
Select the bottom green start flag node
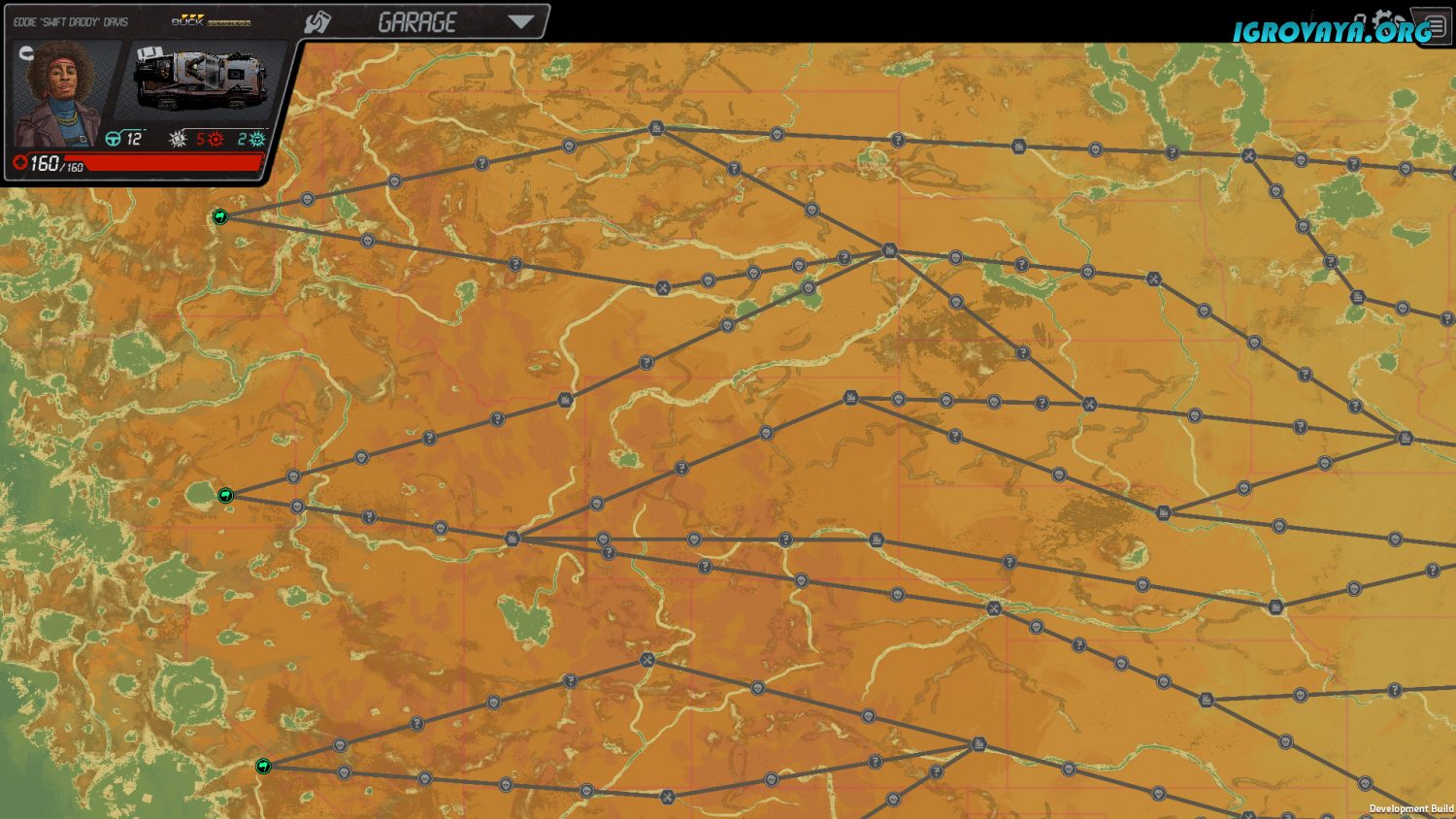pos(263,766)
